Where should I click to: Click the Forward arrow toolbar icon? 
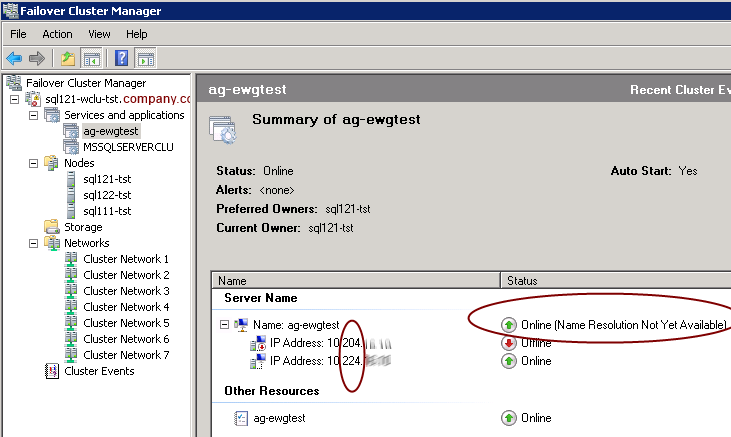36,59
